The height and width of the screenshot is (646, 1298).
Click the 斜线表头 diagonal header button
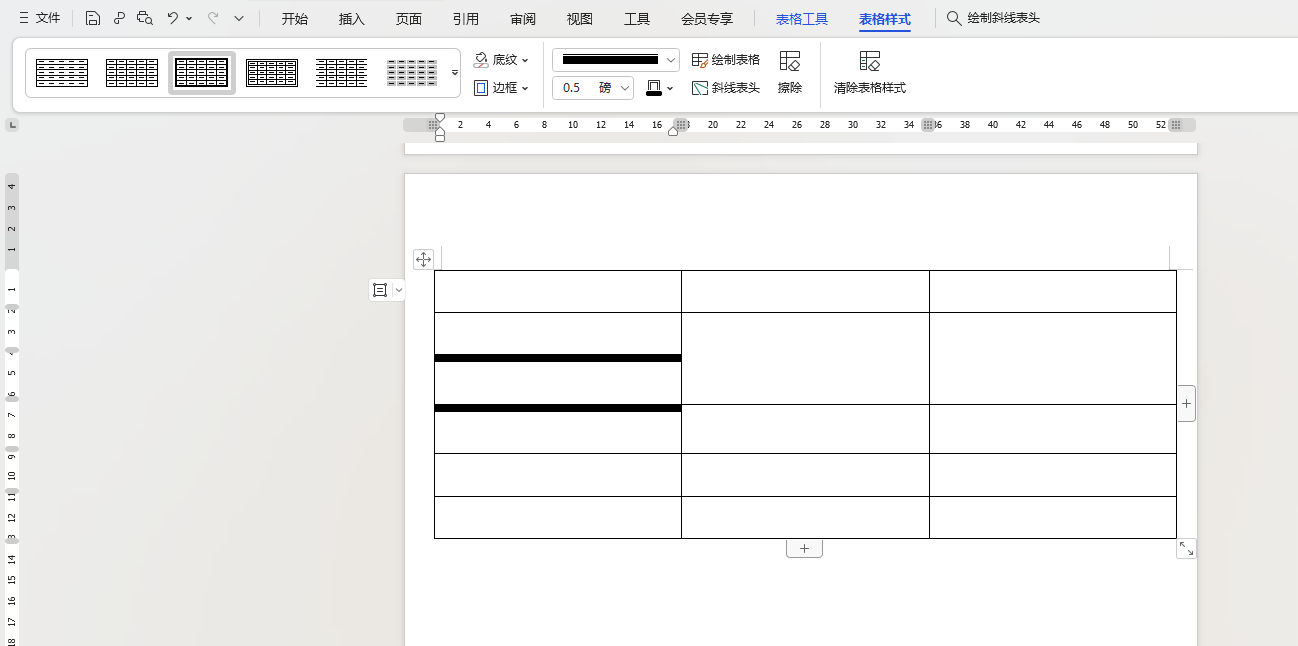(726, 88)
